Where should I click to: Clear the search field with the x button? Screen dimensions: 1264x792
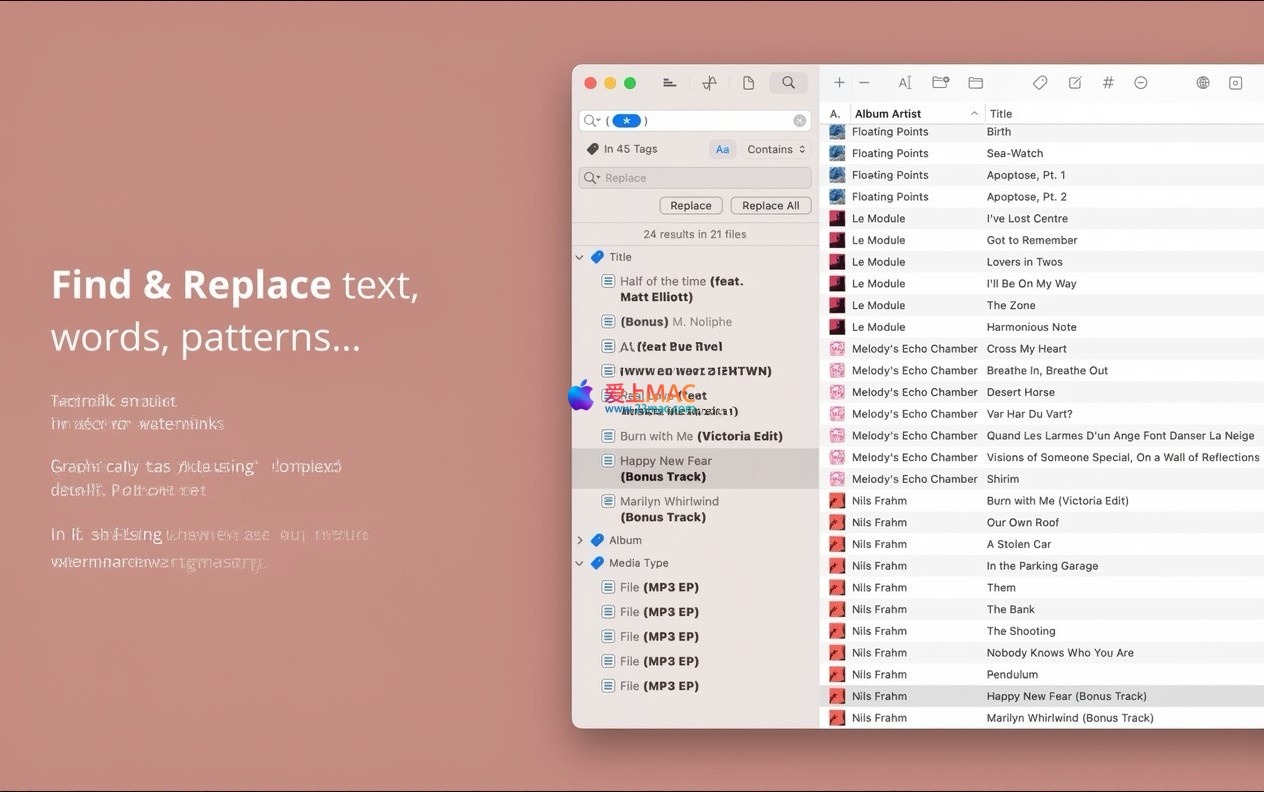(800, 121)
